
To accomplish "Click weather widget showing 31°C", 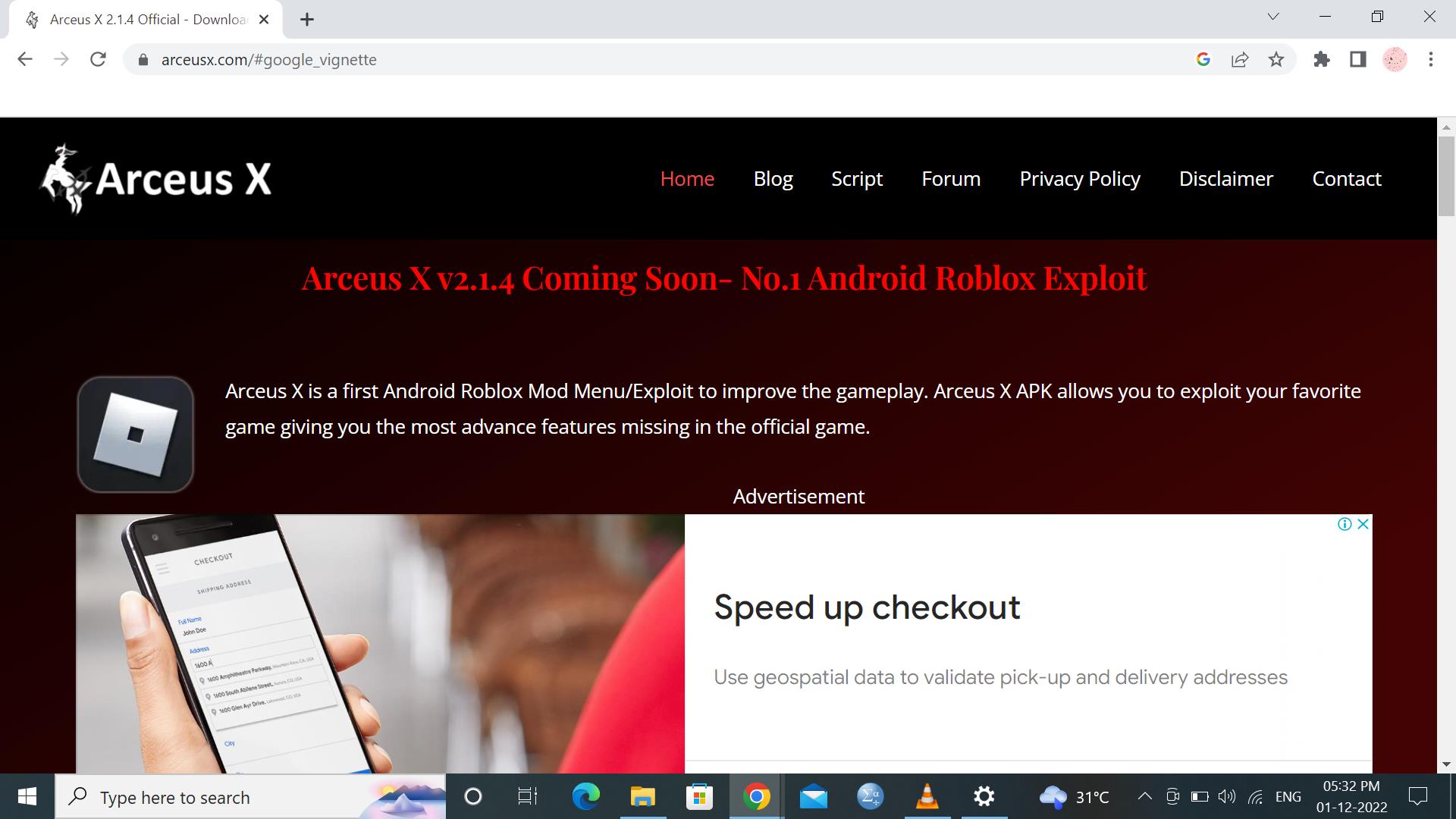I will [x=1075, y=797].
